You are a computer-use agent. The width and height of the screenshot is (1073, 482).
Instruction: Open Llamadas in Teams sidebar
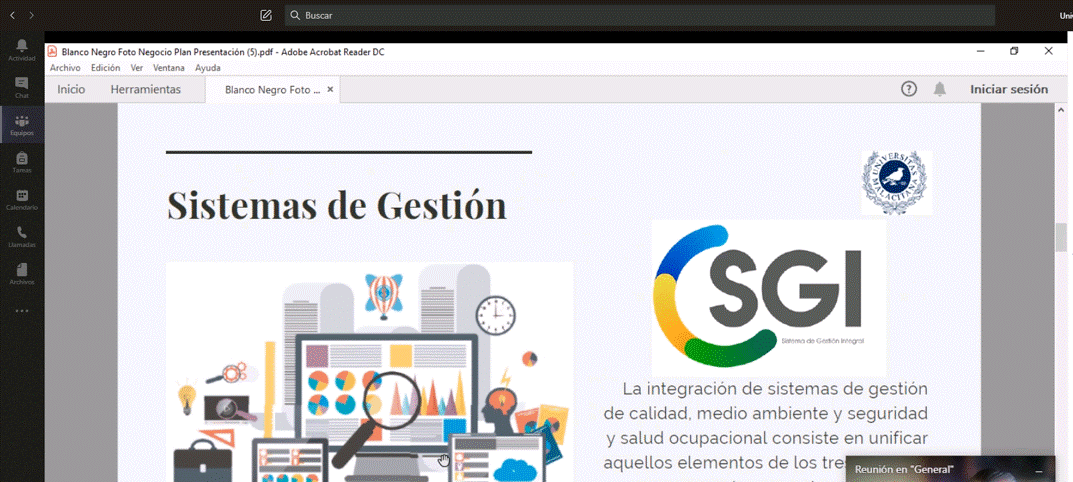pyautogui.click(x=22, y=236)
